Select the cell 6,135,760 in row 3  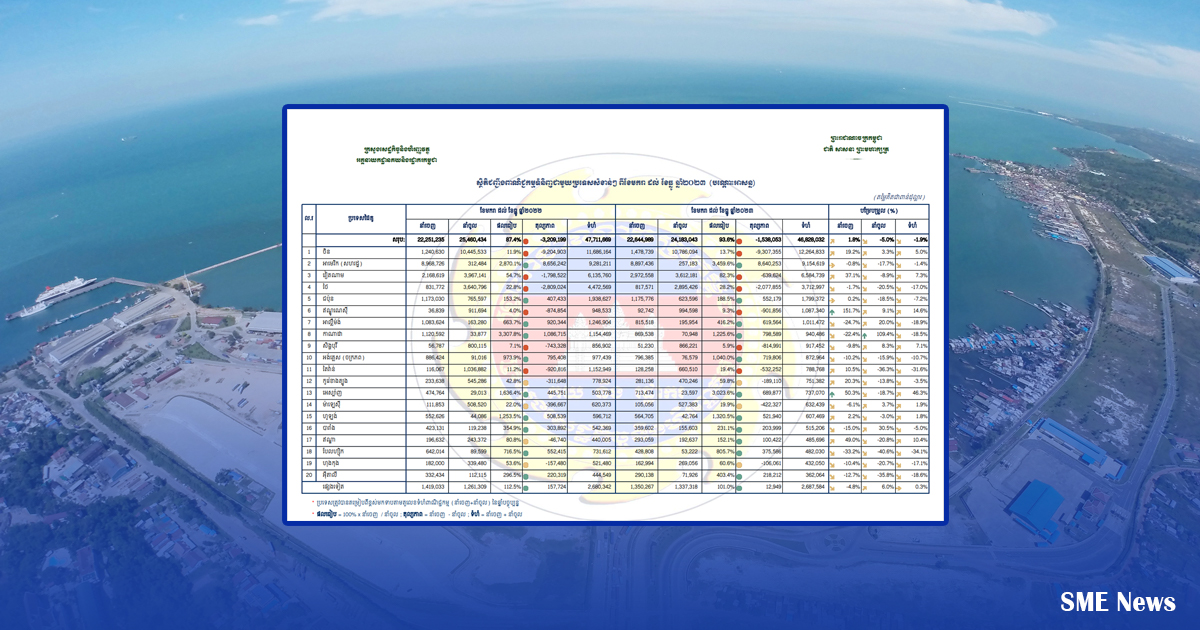(x=593, y=276)
